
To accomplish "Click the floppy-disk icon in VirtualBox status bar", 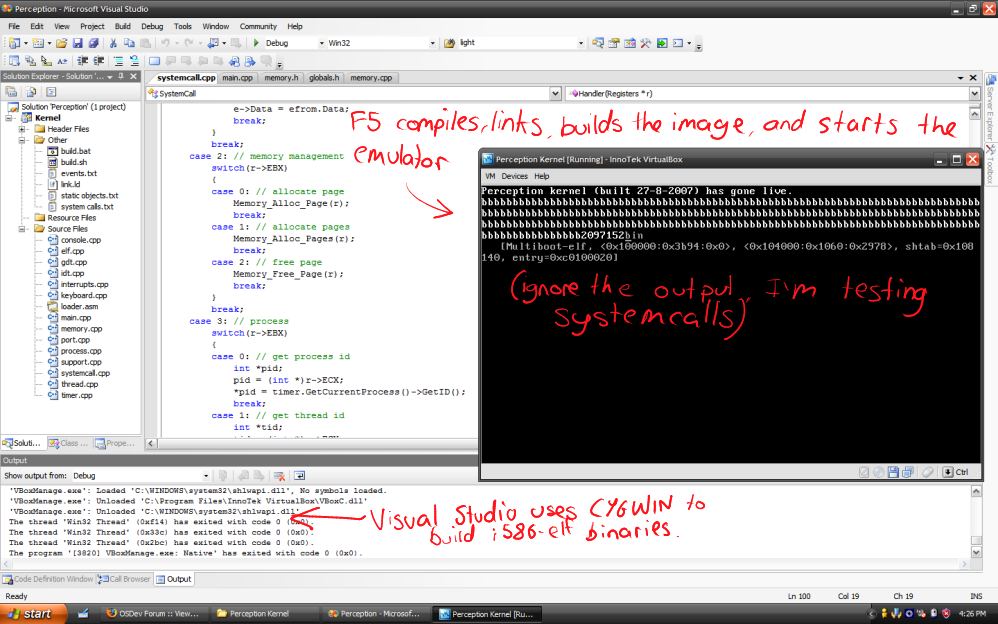I will [893, 472].
